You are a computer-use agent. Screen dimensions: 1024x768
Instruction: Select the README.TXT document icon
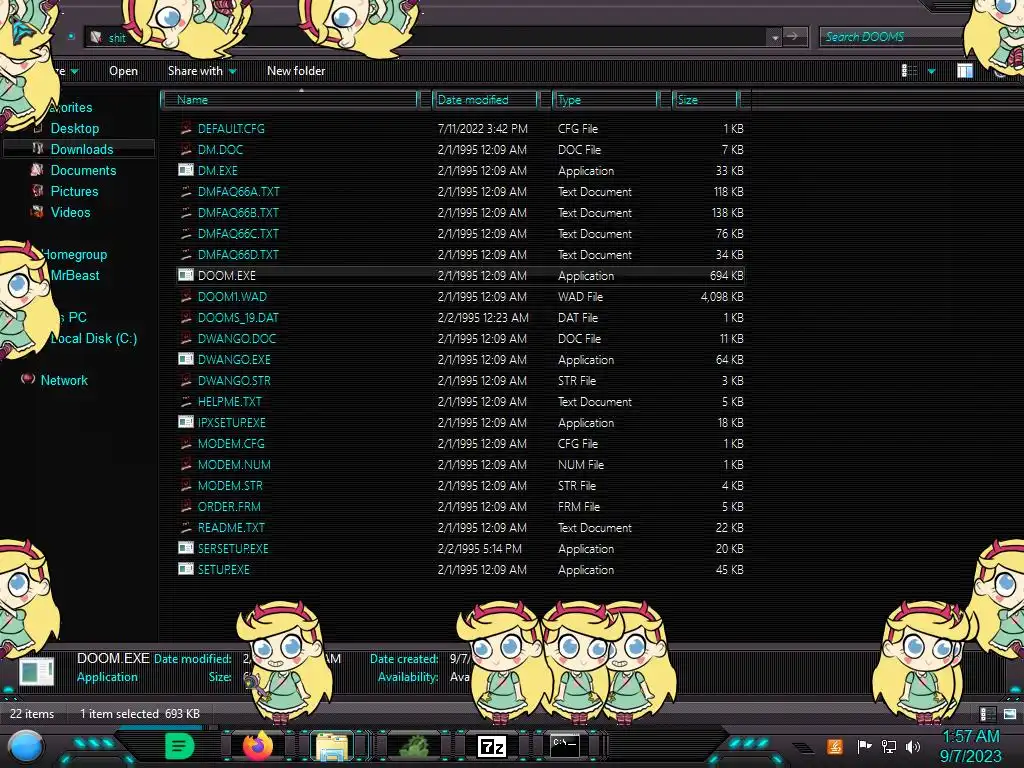(186, 528)
